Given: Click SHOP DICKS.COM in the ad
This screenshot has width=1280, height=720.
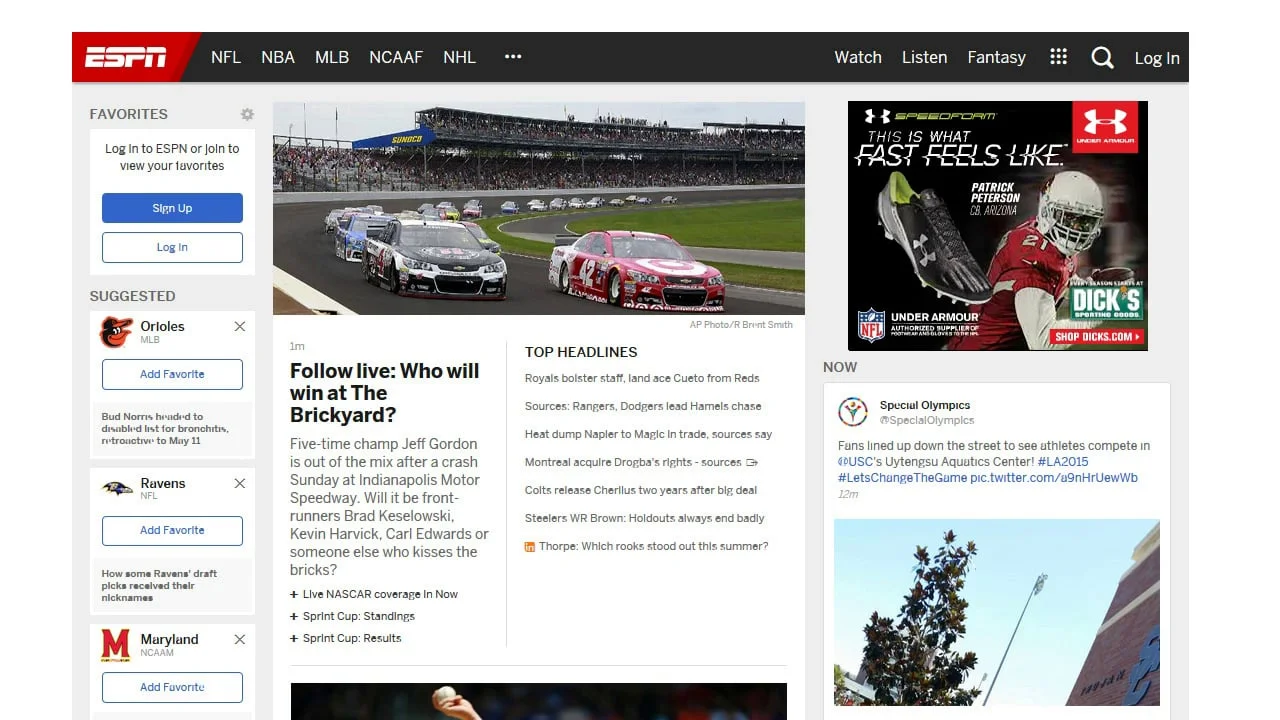Looking at the screenshot, I should pos(1097,336).
